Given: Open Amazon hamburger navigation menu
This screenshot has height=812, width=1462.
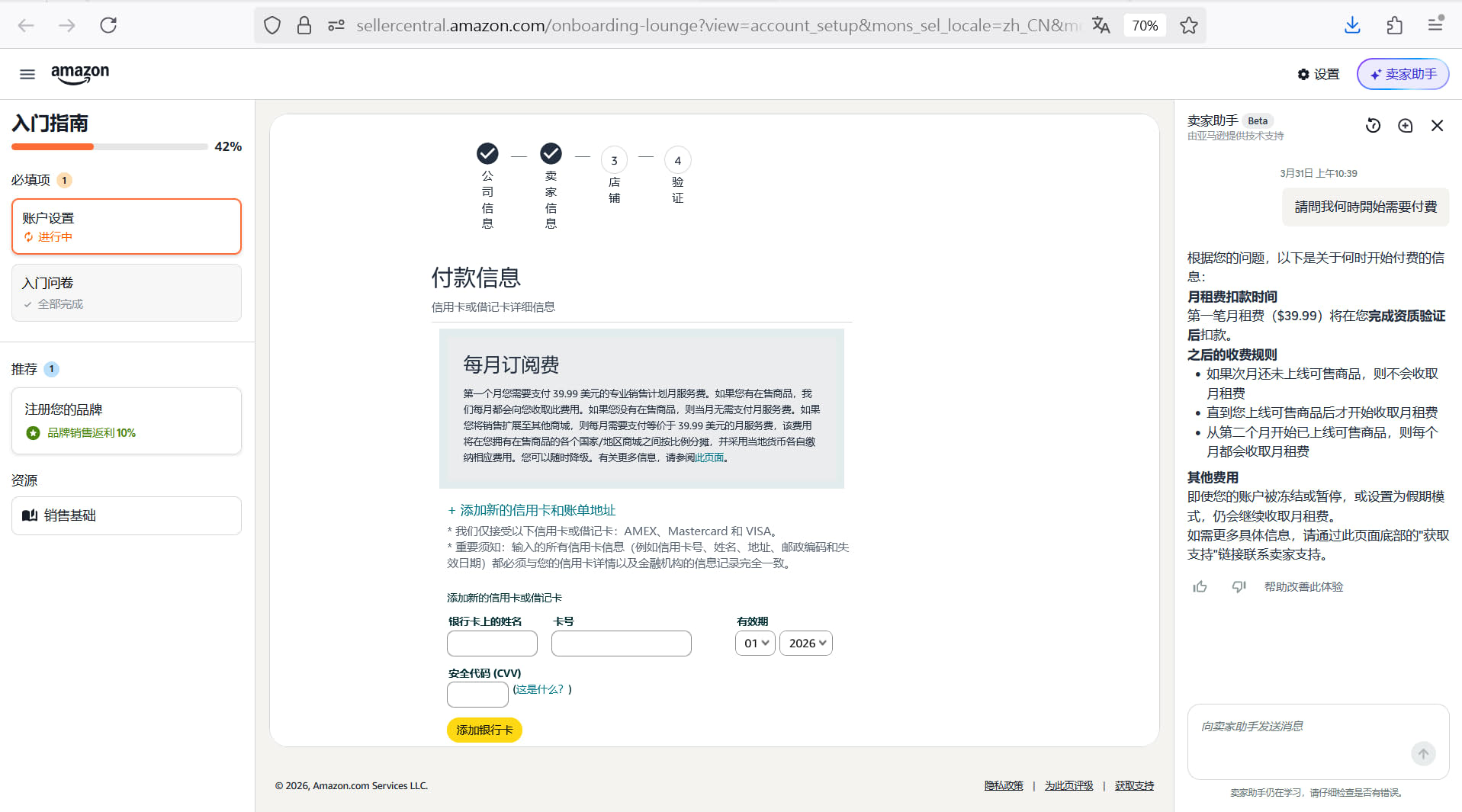Looking at the screenshot, I should (27, 74).
